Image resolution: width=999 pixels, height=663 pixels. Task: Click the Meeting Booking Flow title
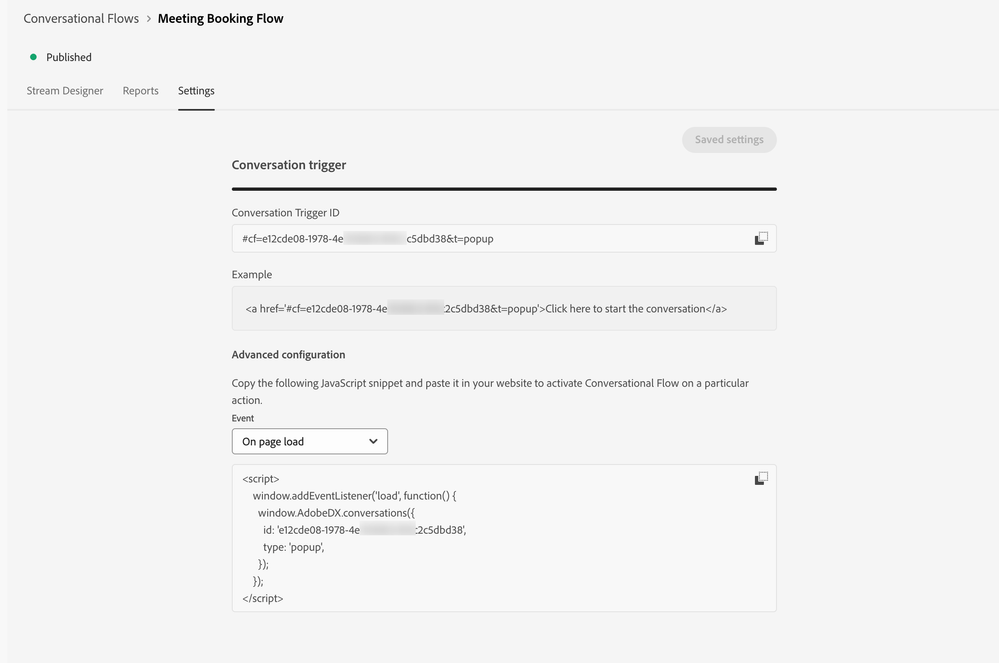221,19
